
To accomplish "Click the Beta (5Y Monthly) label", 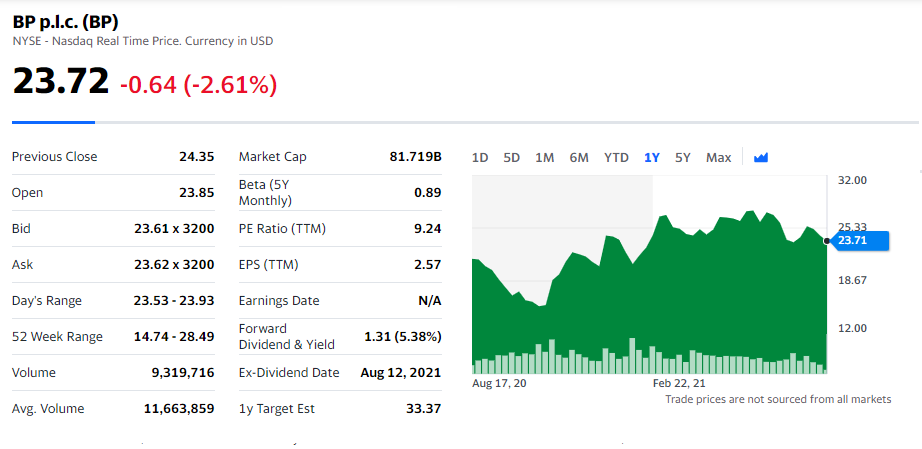I will pyautogui.click(x=265, y=193).
